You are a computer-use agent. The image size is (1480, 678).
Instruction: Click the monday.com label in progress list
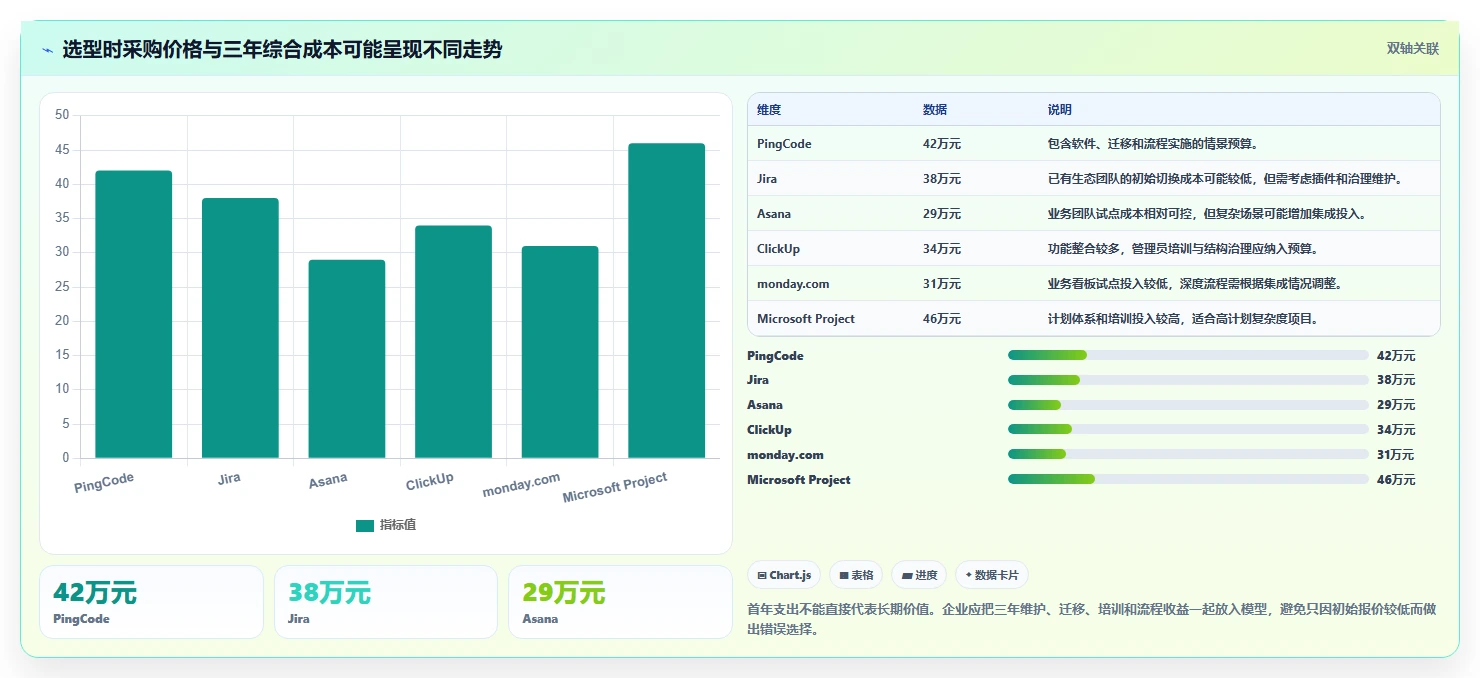(785, 455)
